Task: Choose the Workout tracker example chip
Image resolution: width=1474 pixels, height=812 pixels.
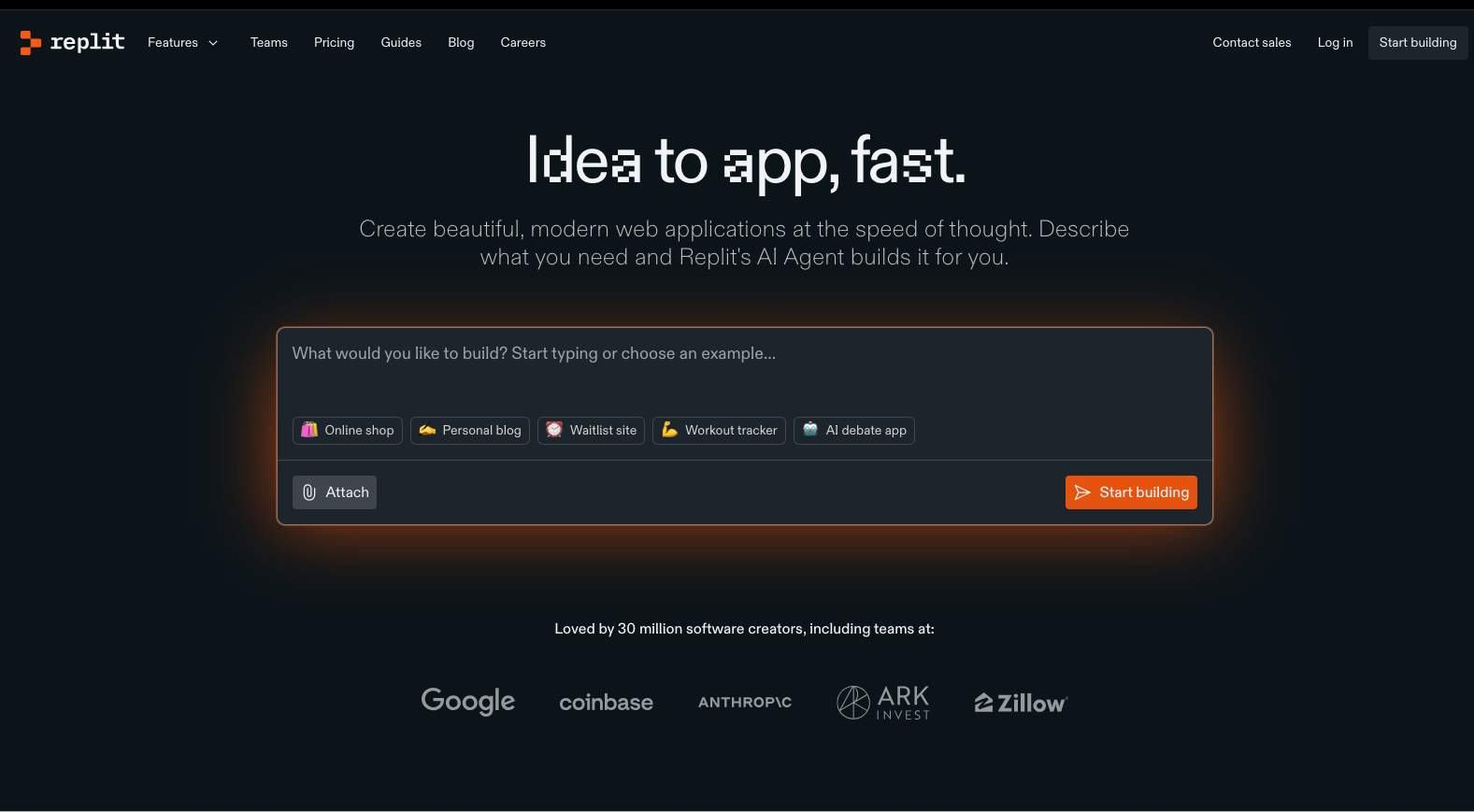Action: point(719,431)
